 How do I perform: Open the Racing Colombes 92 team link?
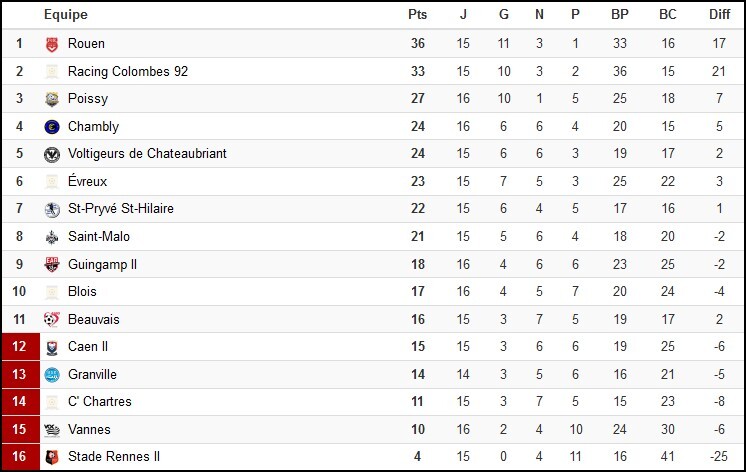click(x=127, y=72)
